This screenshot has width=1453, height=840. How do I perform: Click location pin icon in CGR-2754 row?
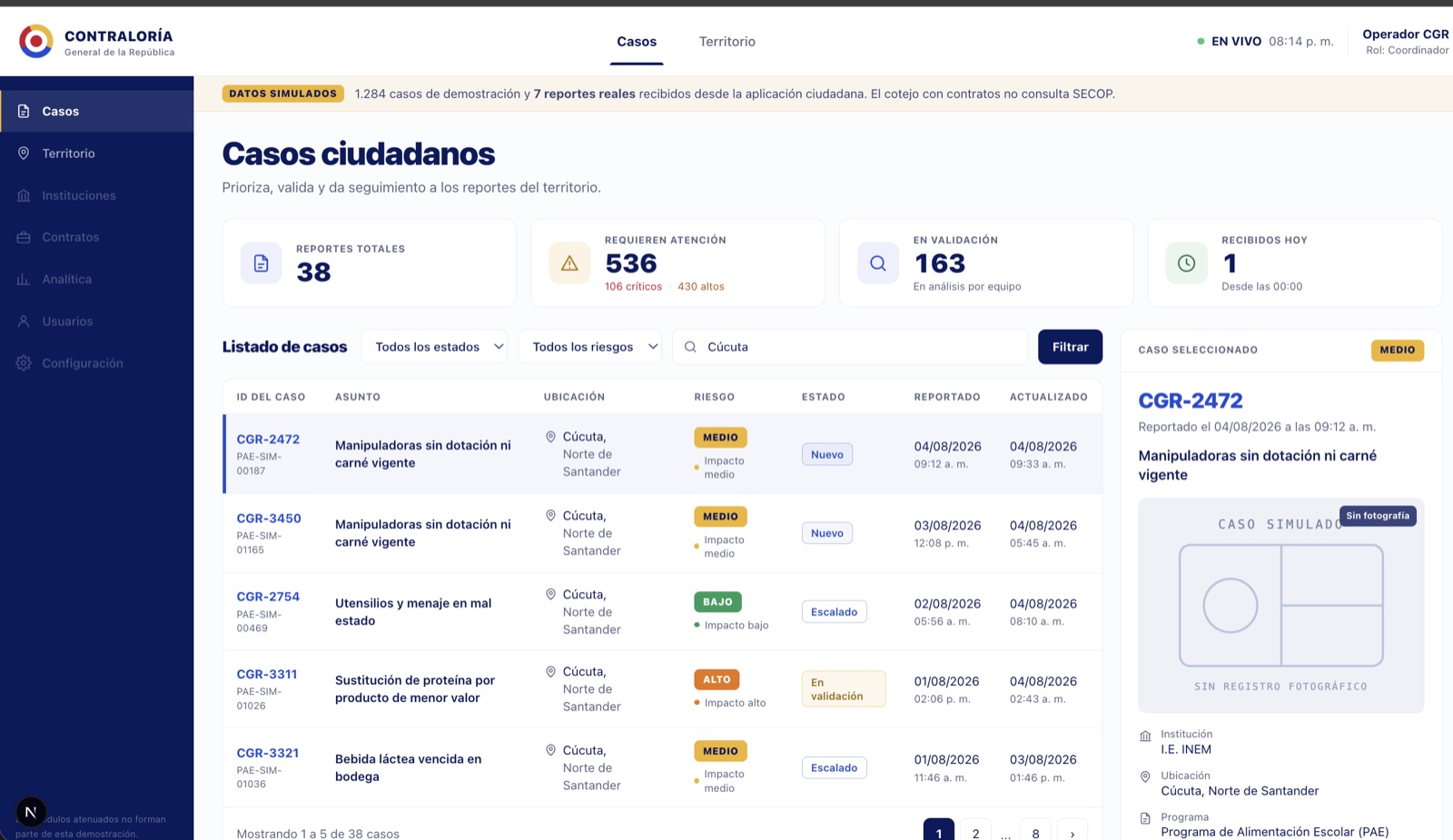550,594
